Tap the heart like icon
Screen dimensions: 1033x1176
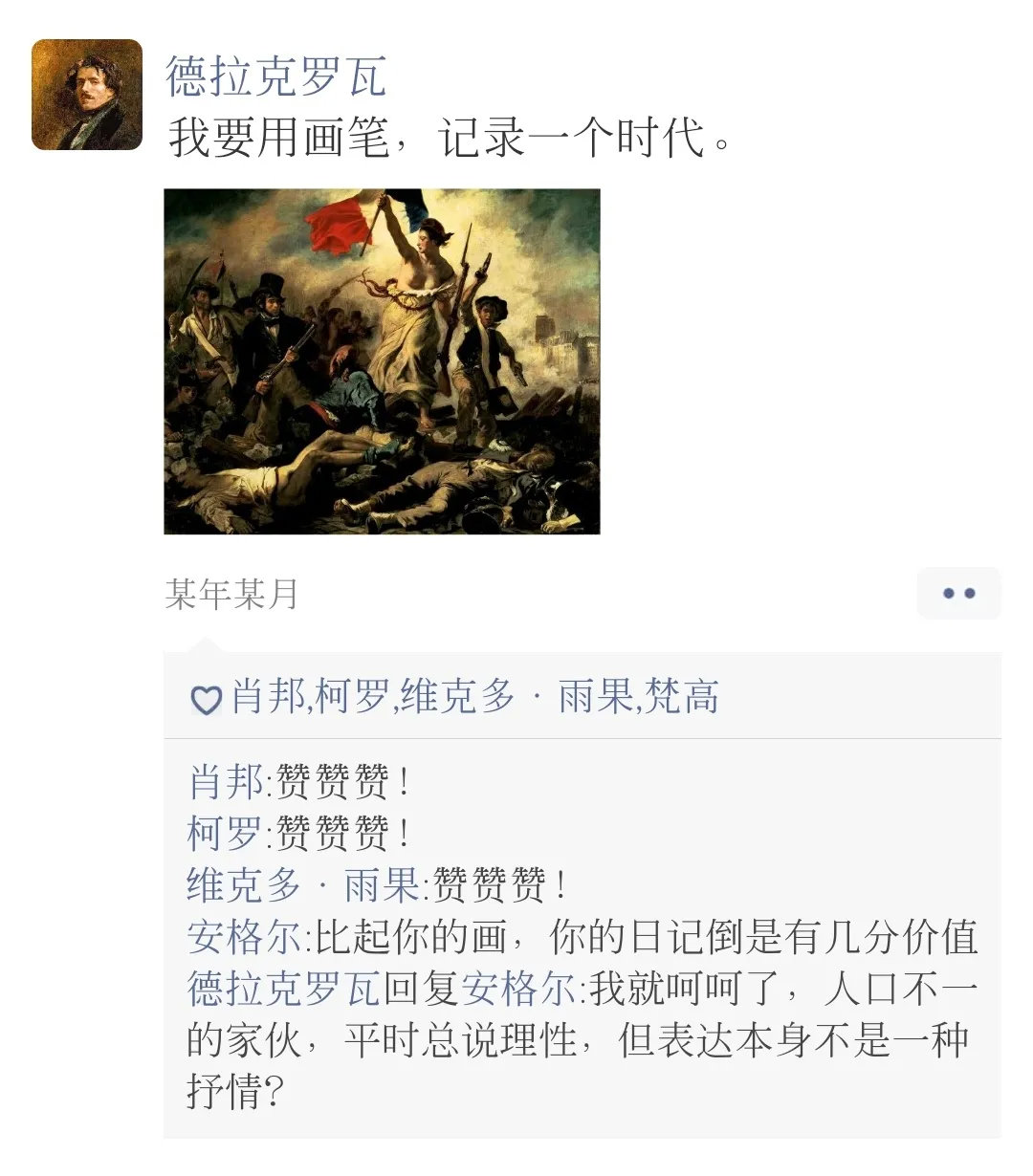coord(206,700)
